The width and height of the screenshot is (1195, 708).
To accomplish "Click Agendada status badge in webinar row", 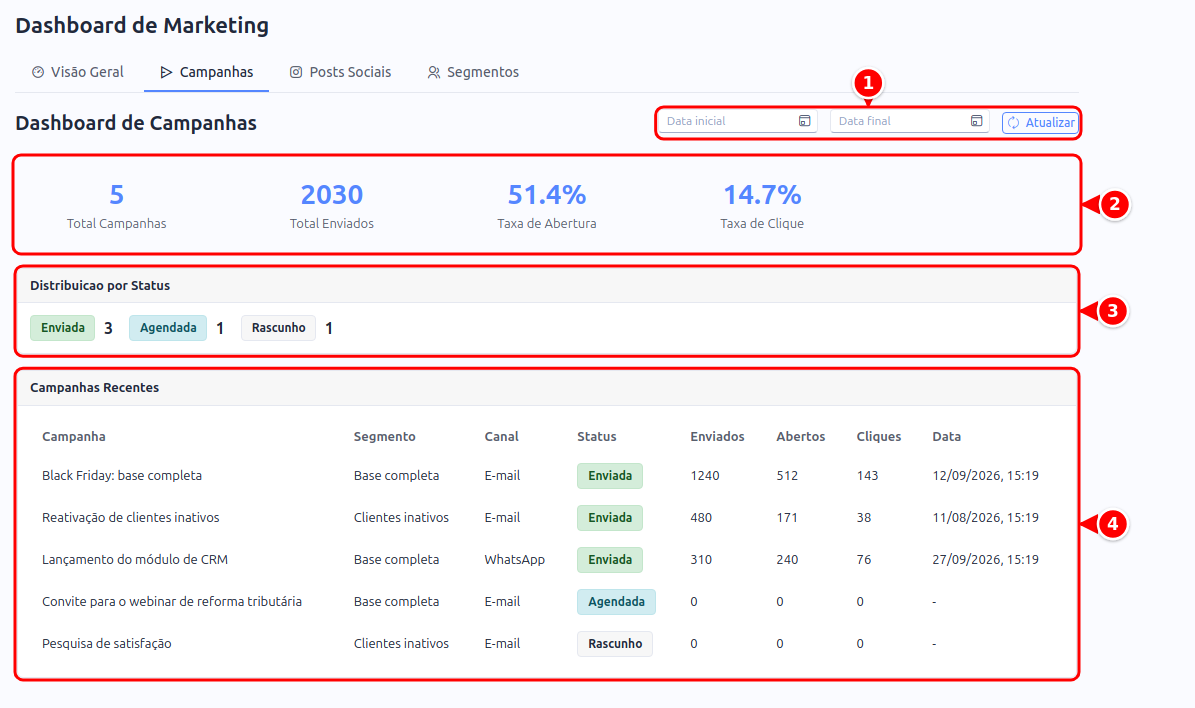I will (x=616, y=601).
